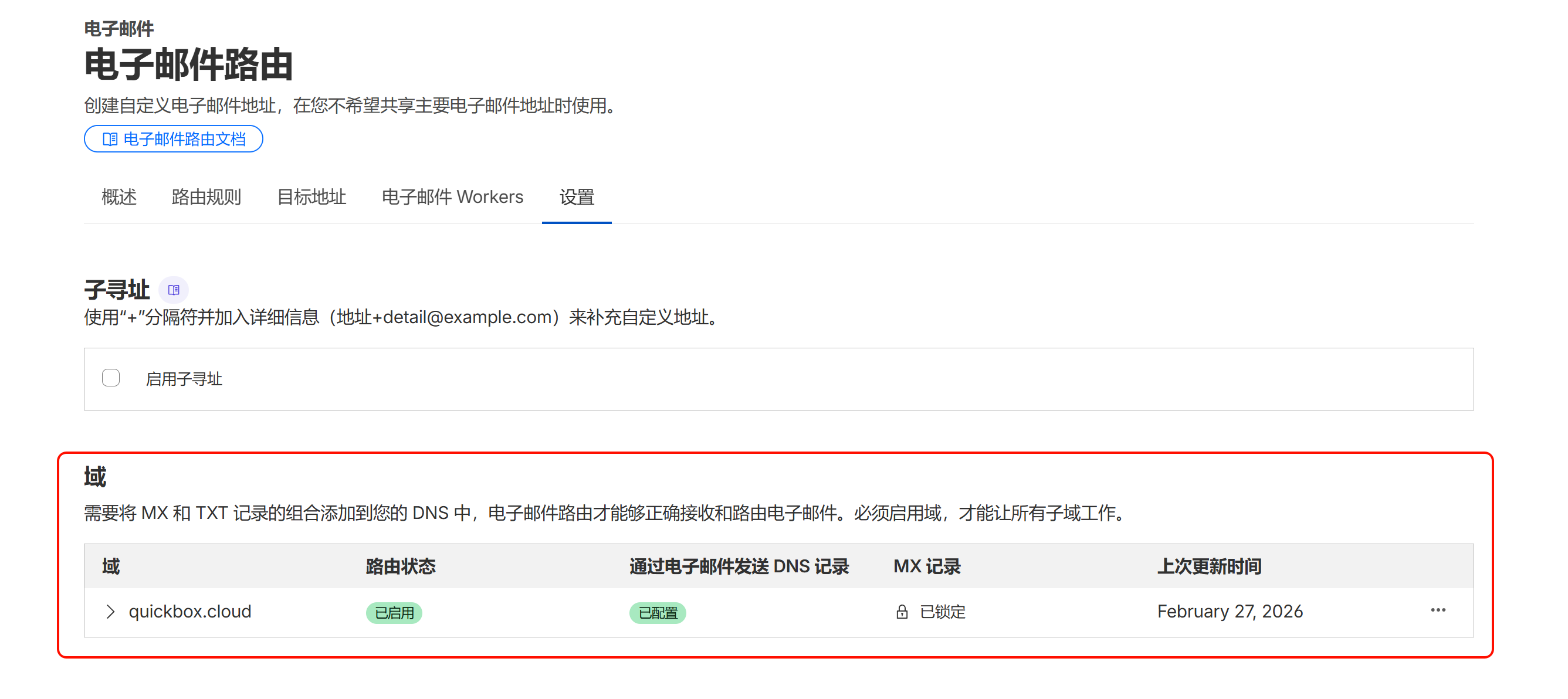Viewport: 1568px width, 699px height.
Task: Click the February 27, 2026 date cell
Action: pos(1230,612)
